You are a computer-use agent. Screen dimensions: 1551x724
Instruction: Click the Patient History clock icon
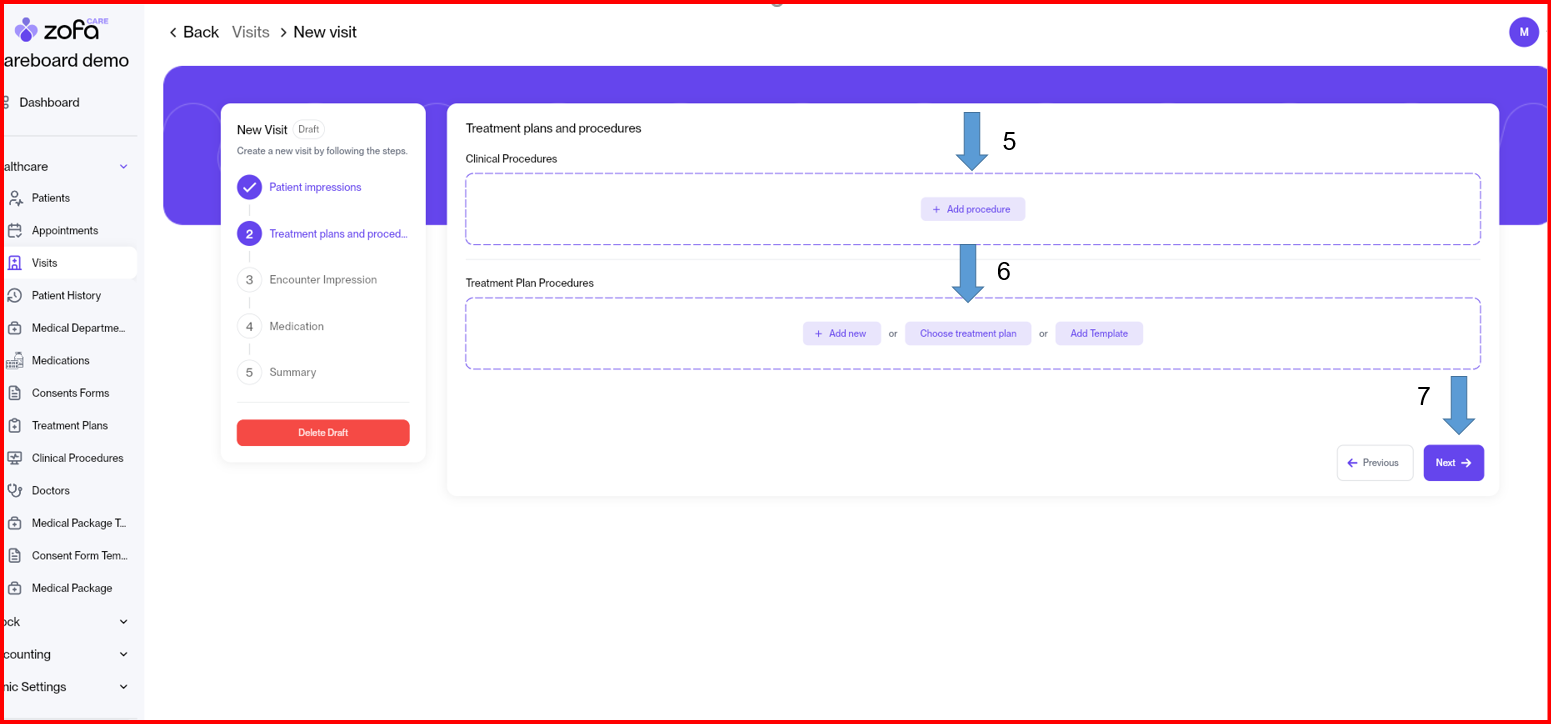(15, 296)
